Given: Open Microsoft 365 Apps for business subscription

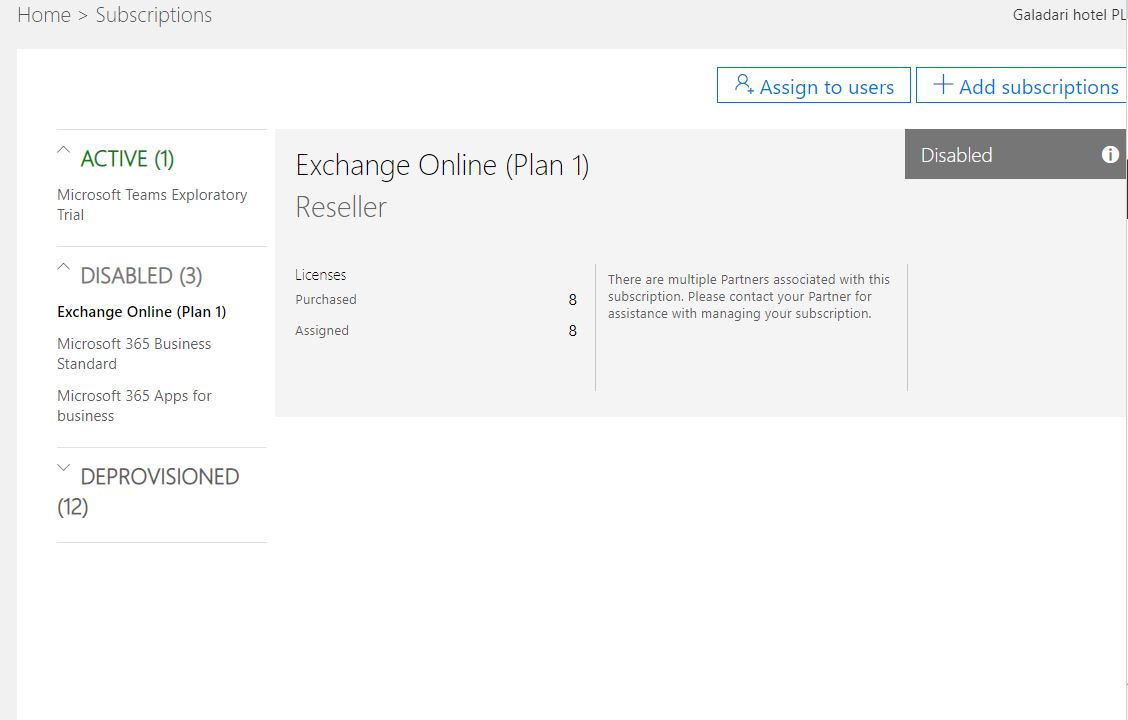Looking at the screenshot, I should (135, 406).
